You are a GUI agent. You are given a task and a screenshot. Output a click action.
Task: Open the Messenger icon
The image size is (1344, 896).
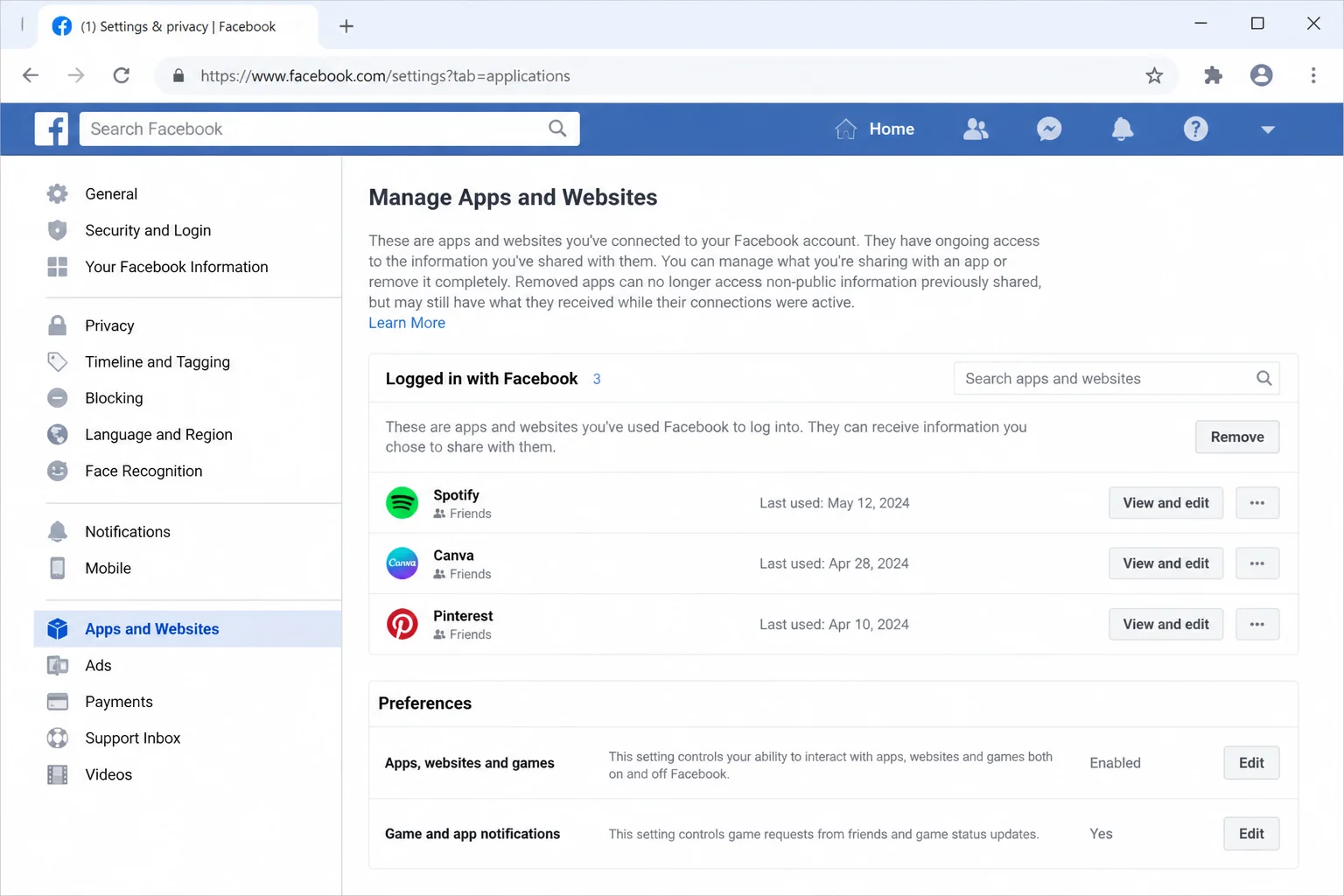(1049, 129)
